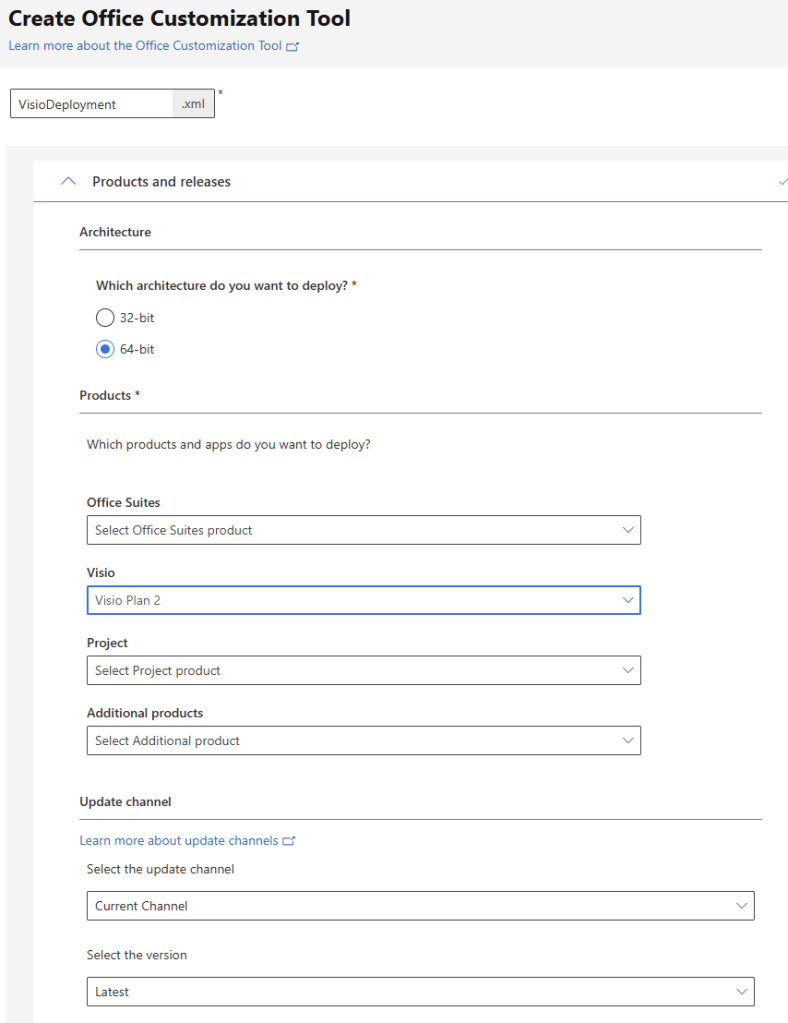Select the 32-bit radio button
This screenshot has width=788, height=1023.
[x=104, y=317]
